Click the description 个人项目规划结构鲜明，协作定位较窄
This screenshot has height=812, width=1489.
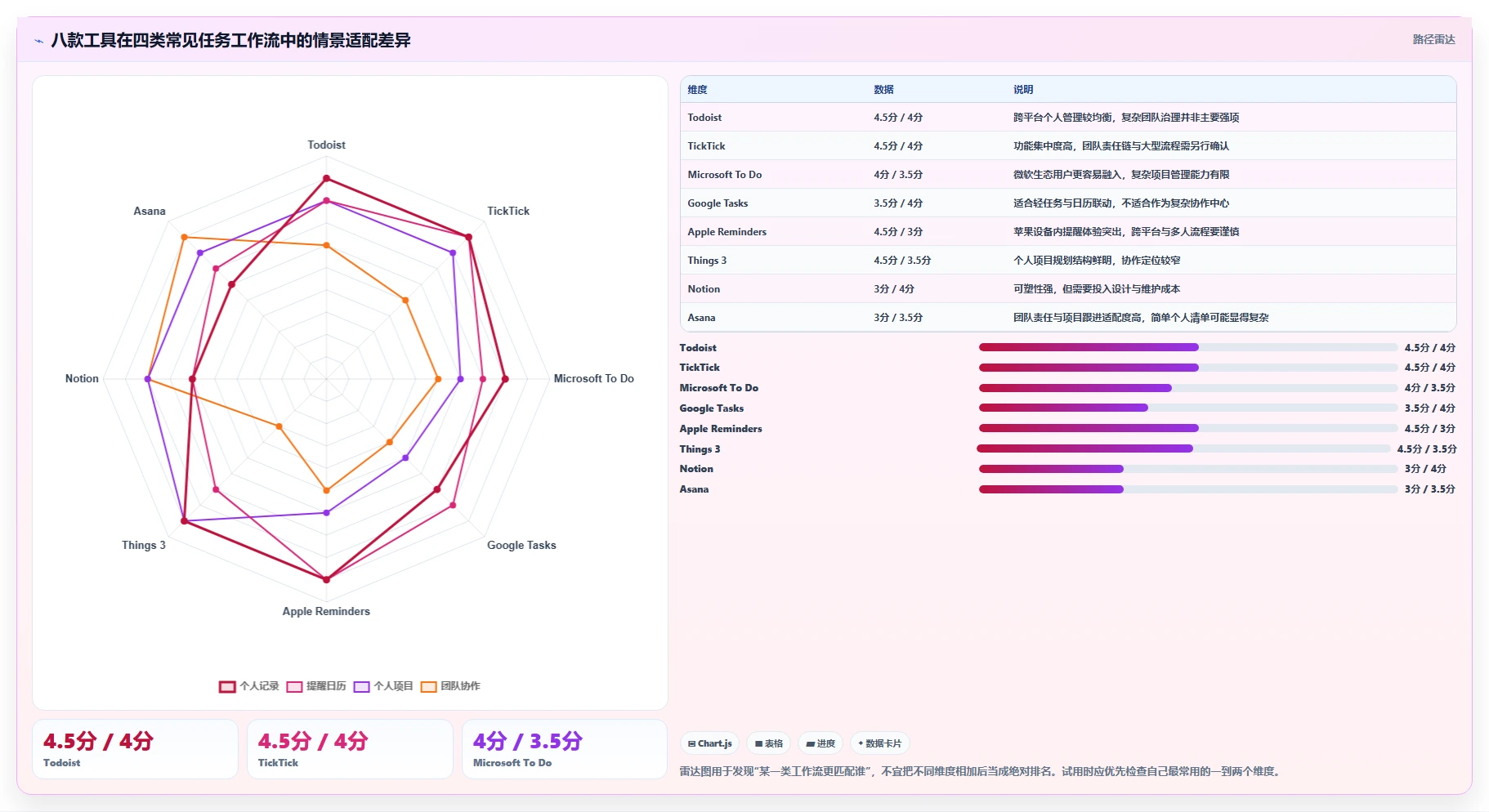pos(1097,261)
